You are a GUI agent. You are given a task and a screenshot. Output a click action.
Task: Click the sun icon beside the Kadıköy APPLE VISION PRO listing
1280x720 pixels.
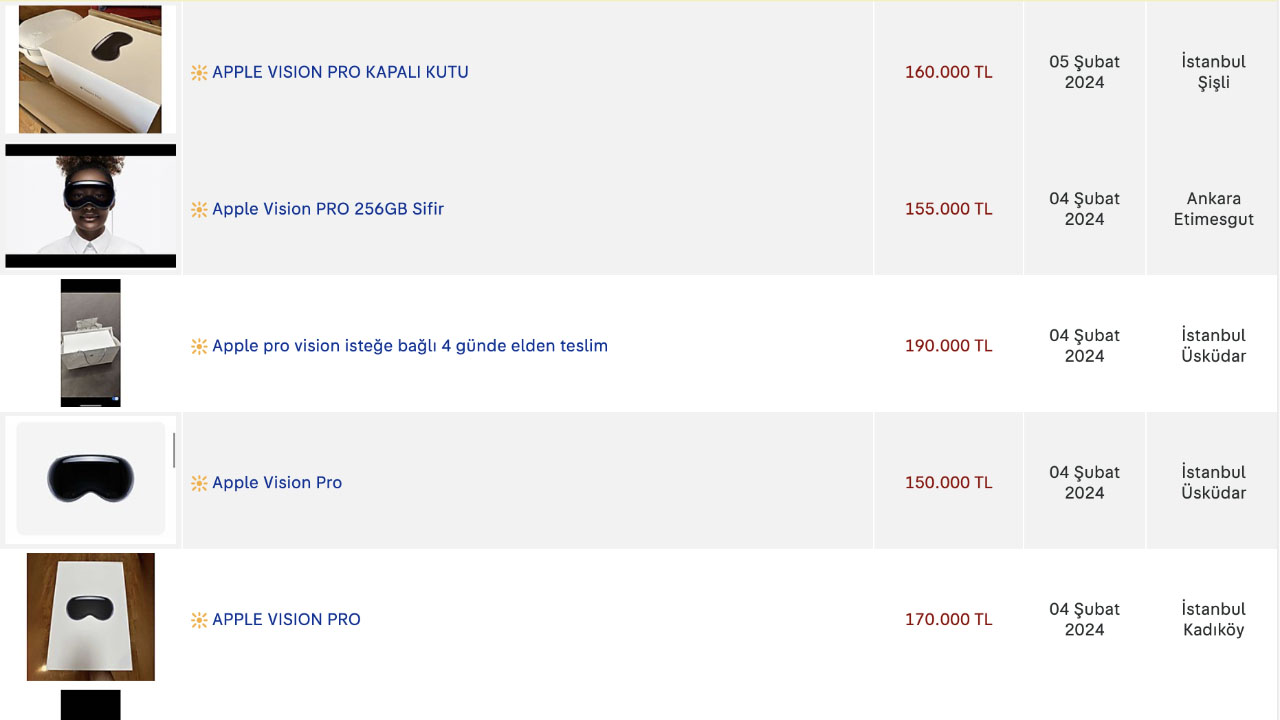pos(199,620)
